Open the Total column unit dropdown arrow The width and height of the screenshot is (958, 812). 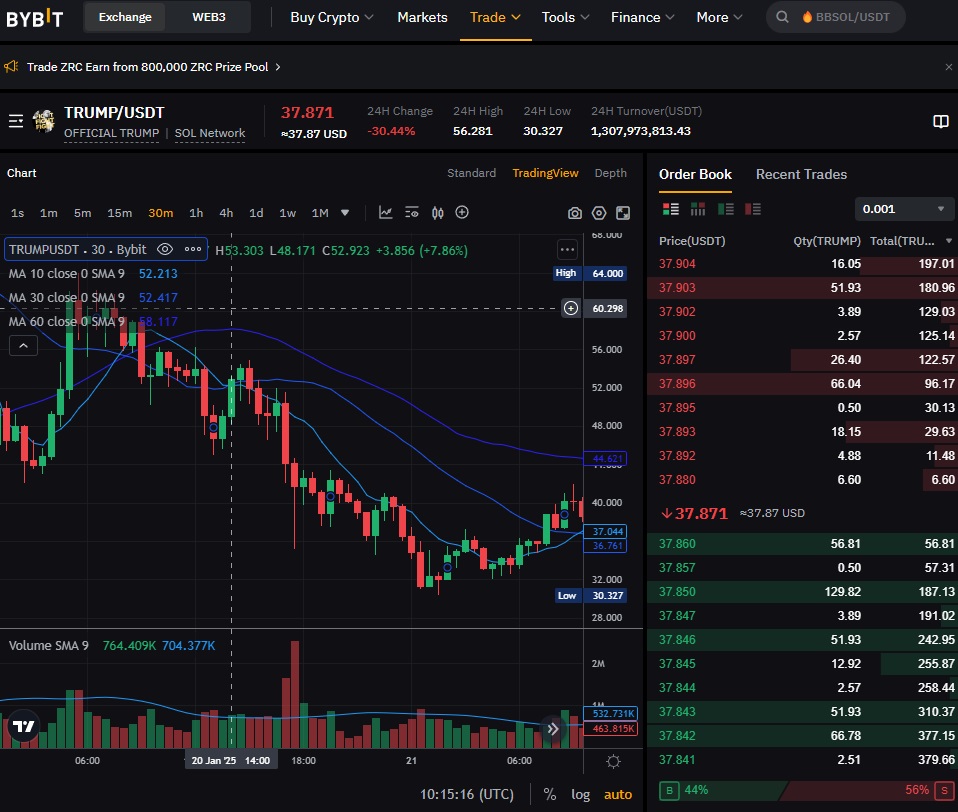coord(948,241)
